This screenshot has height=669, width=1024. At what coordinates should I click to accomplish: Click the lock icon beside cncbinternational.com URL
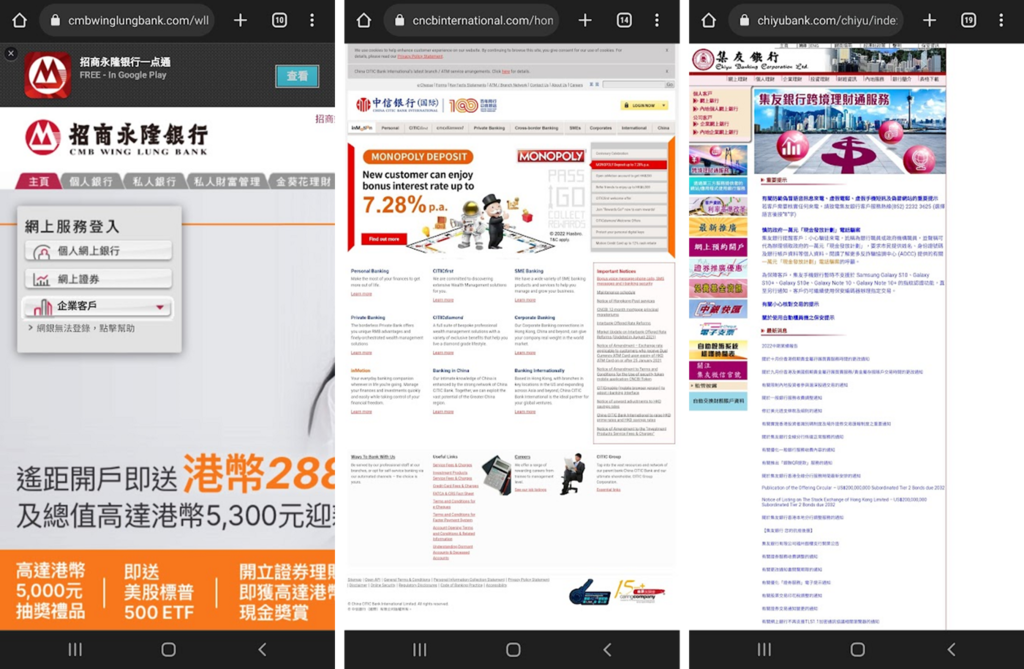[399, 20]
